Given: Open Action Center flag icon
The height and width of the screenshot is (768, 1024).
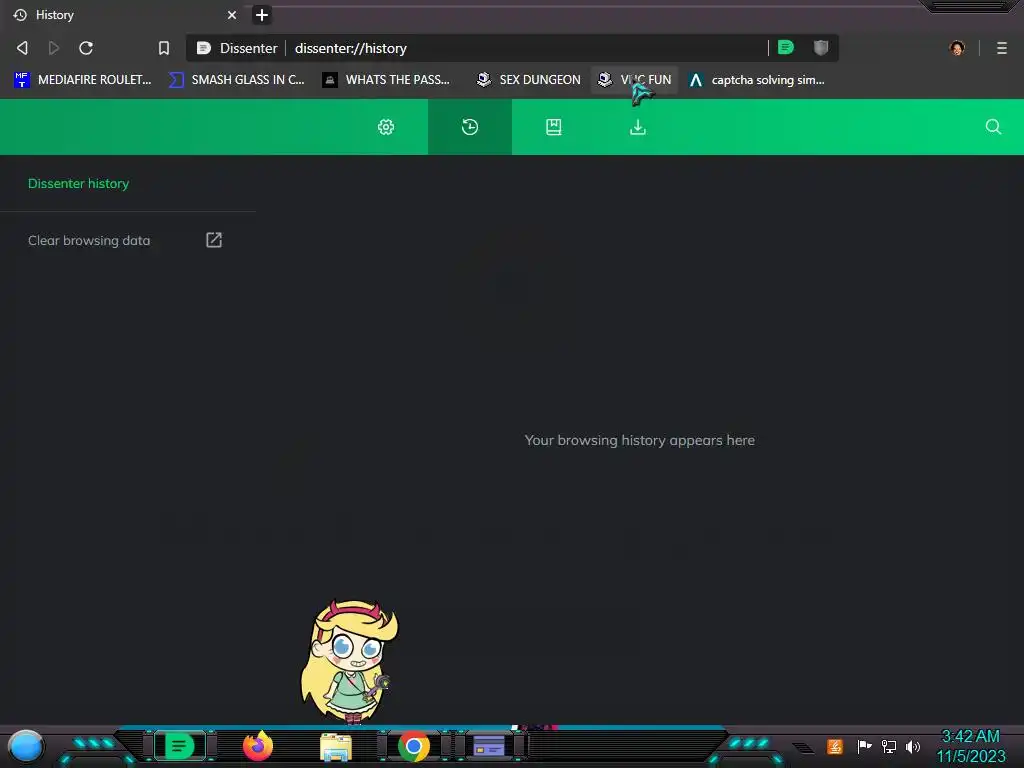Looking at the screenshot, I should click(864, 746).
